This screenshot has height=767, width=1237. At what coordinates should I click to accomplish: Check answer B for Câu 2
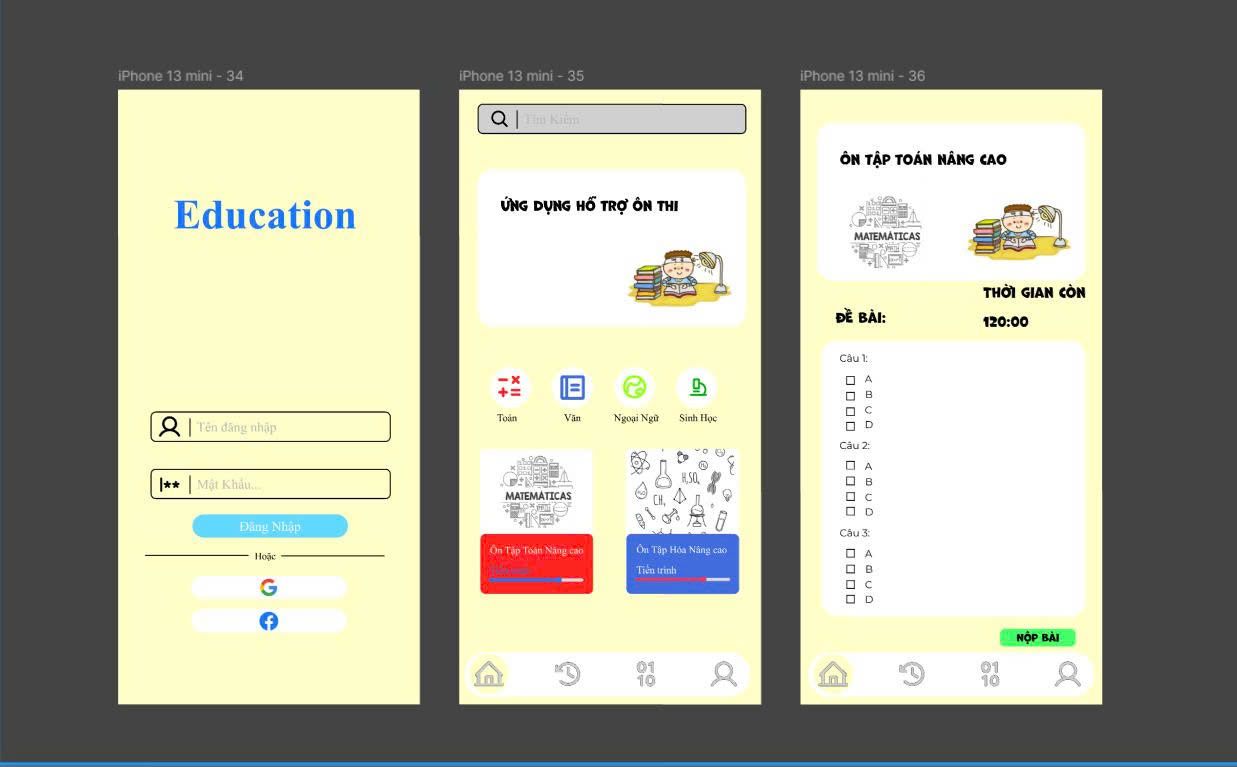[x=851, y=481]
